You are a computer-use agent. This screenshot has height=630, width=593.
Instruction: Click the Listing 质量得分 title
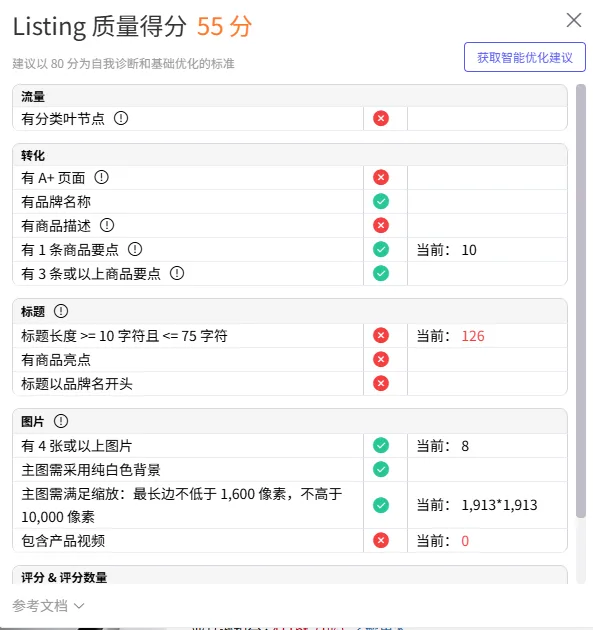click(100, 27)
